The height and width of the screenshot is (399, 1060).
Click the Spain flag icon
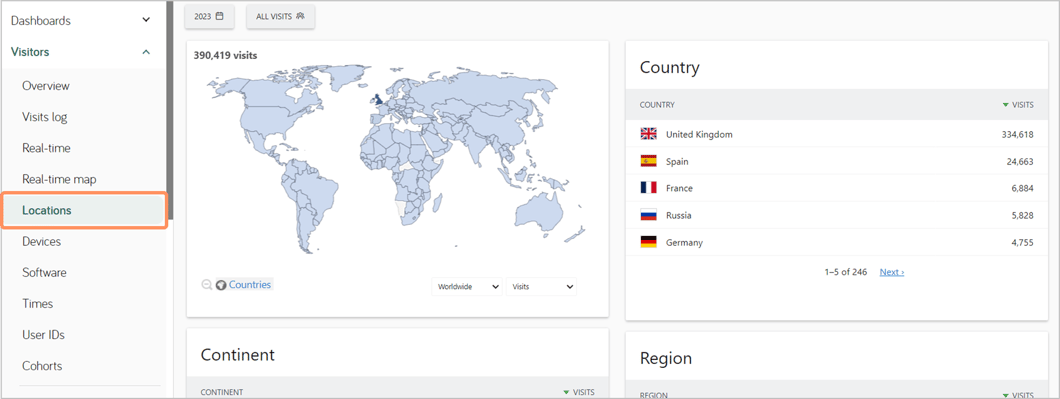point(648,161)
